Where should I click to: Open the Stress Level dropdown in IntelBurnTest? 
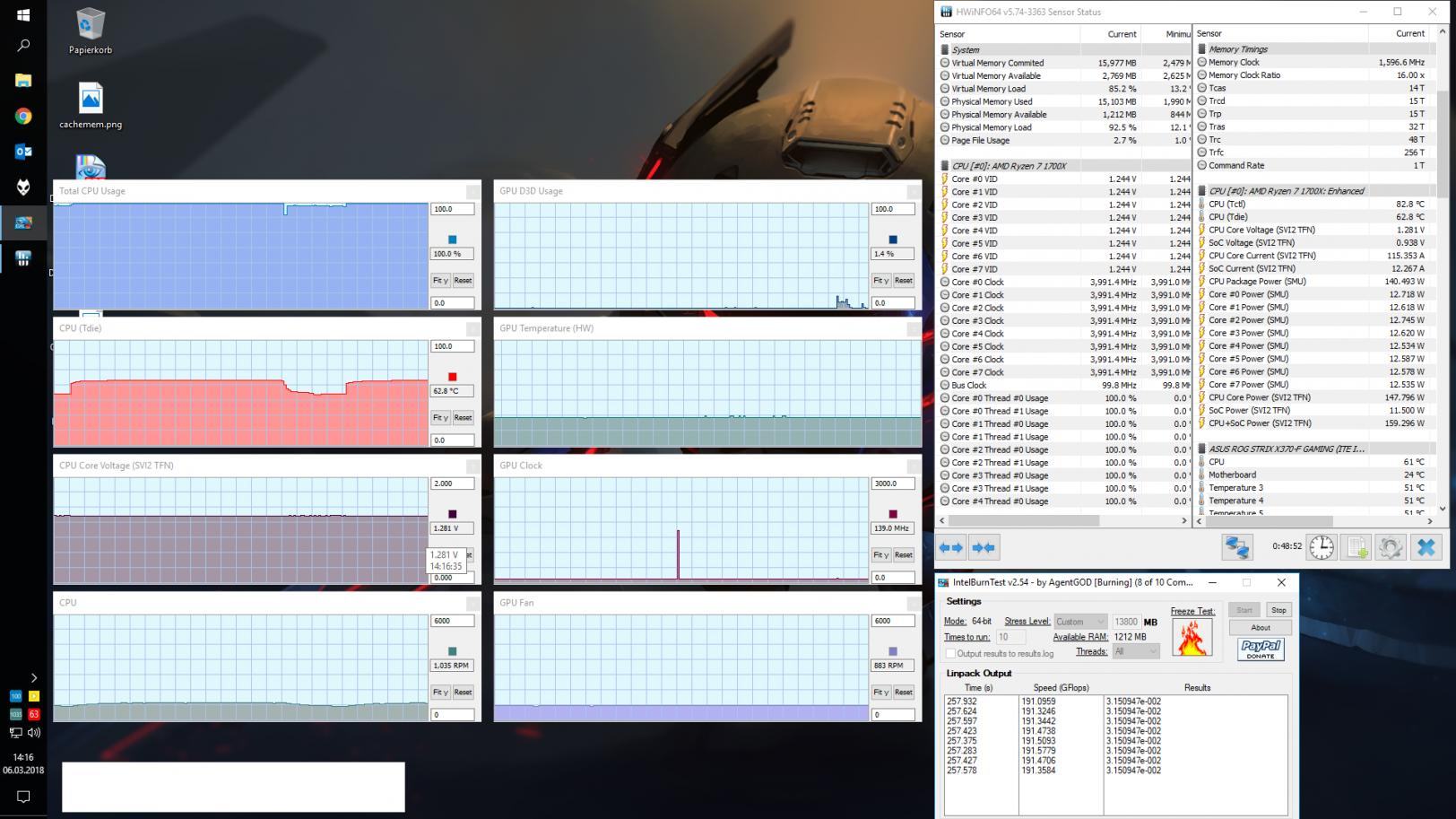click(x=1080, y=622)
